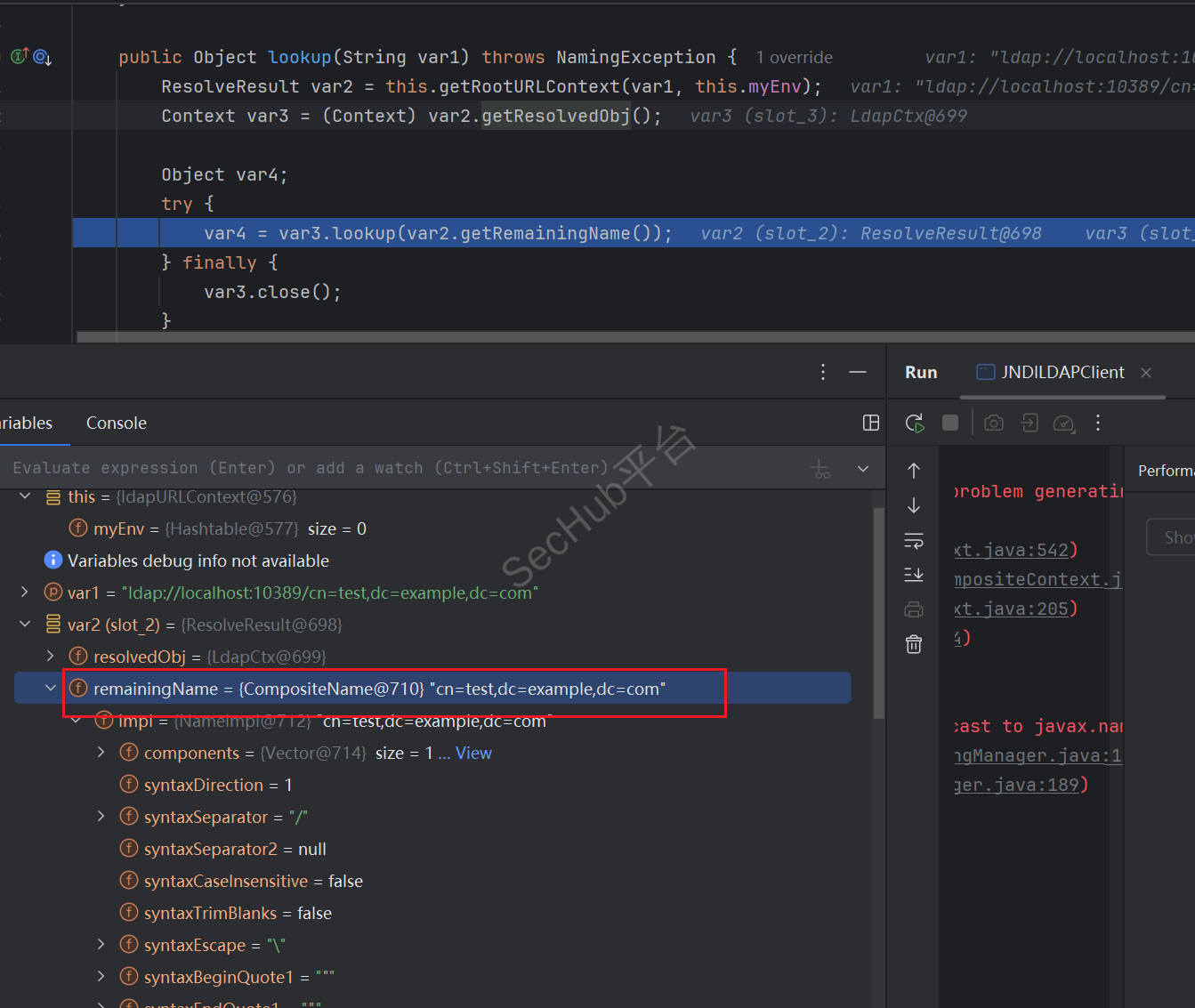
Task: Click the up arrow in Run console
Action: [914, 471]
